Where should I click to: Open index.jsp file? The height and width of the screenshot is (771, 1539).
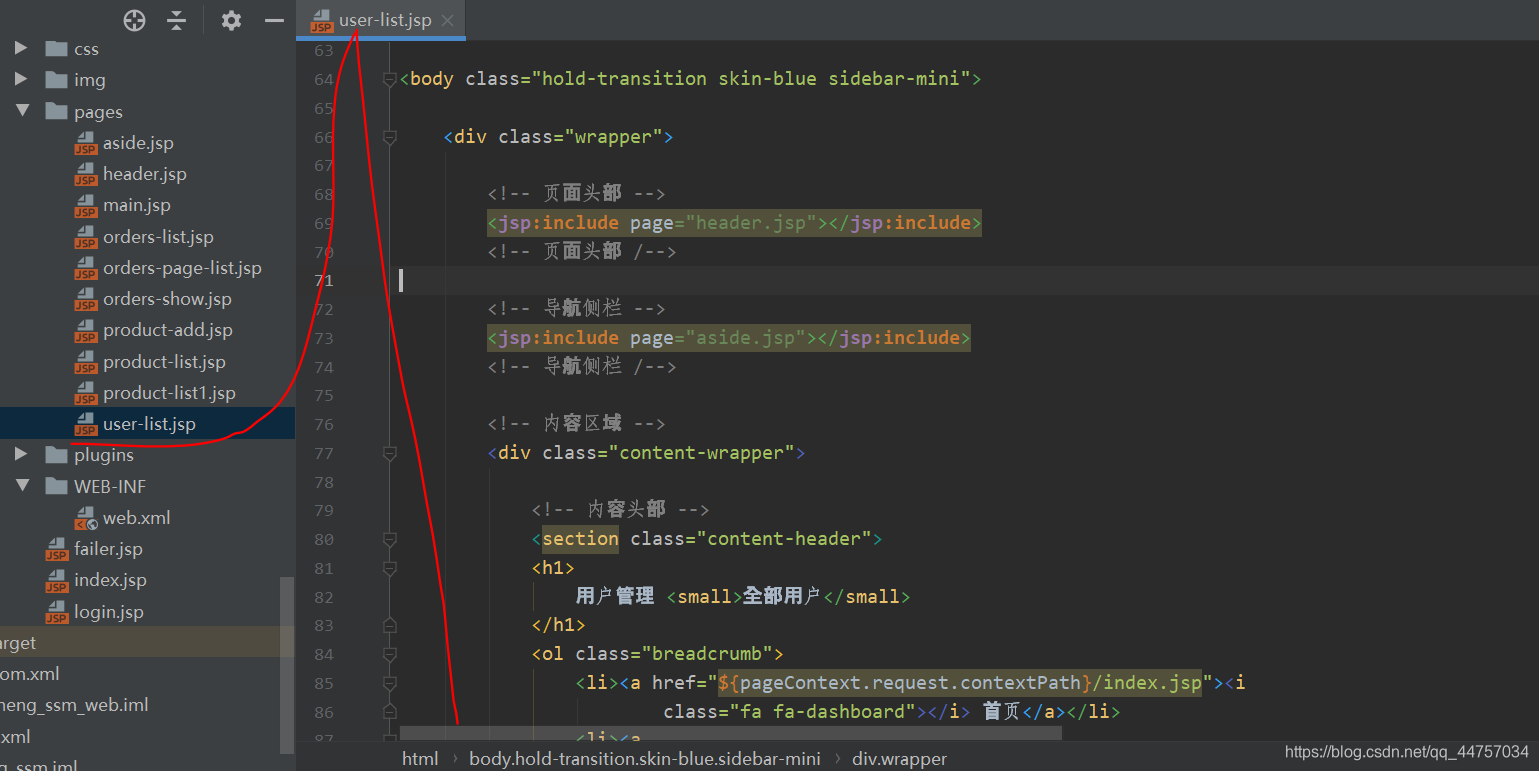click(x=110, y=580)
